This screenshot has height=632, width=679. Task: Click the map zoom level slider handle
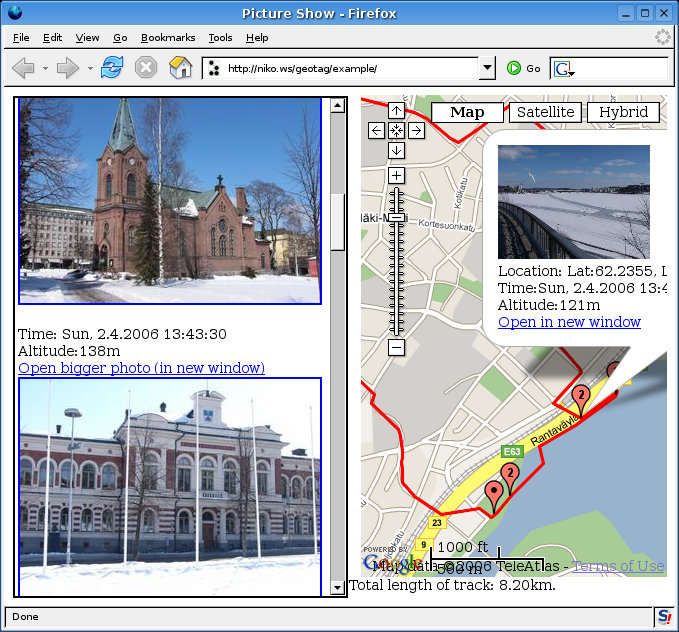[x=396, y=217]
